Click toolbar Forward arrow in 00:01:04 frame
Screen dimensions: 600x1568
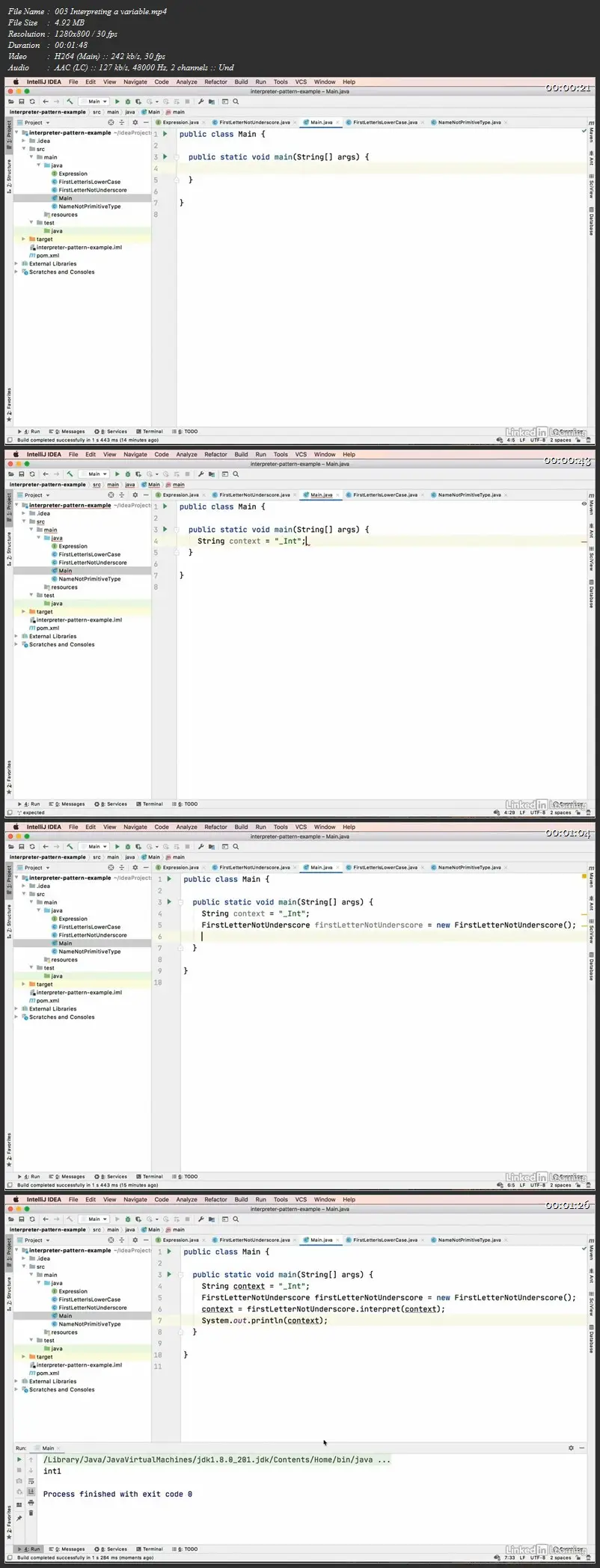[56, 846]
